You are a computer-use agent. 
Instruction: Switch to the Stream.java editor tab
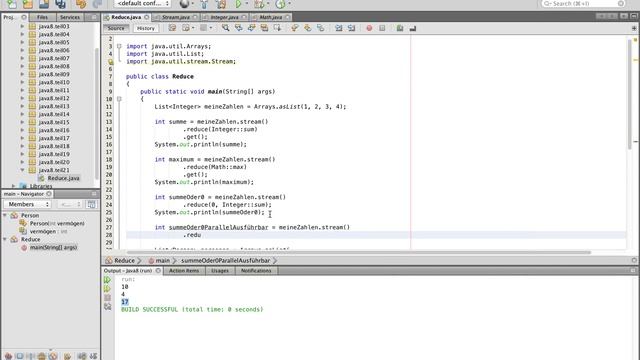point(176,17)
